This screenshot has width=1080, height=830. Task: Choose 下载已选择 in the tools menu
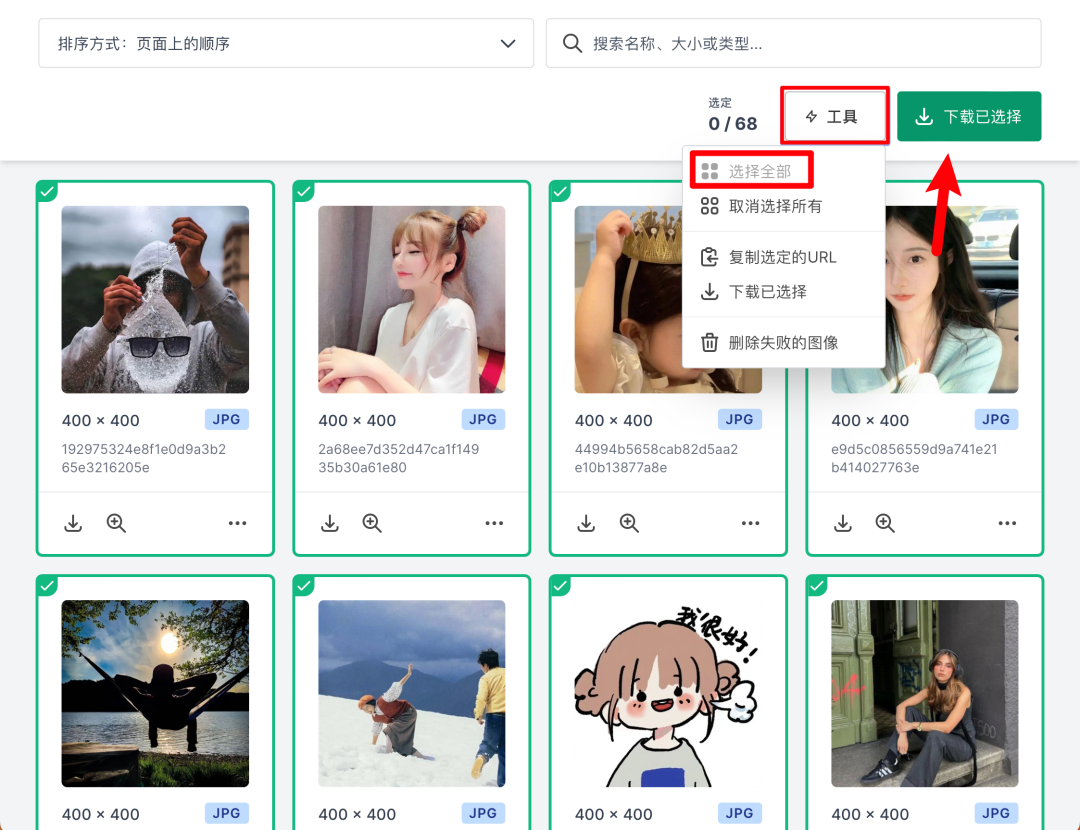(x=783, y=291)
